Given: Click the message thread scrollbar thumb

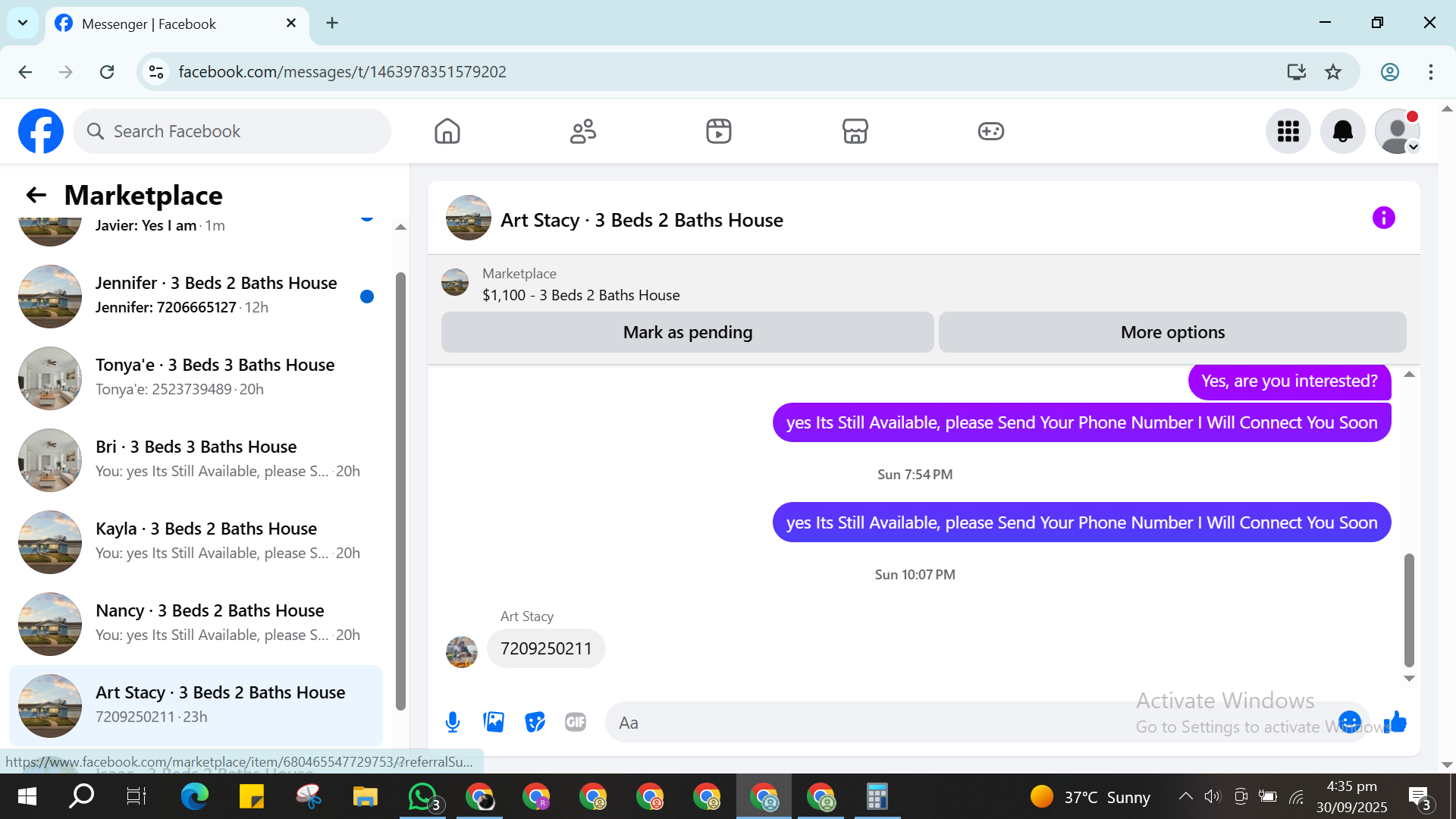Looking at the screenshot, I should [x=1409, y=610].
